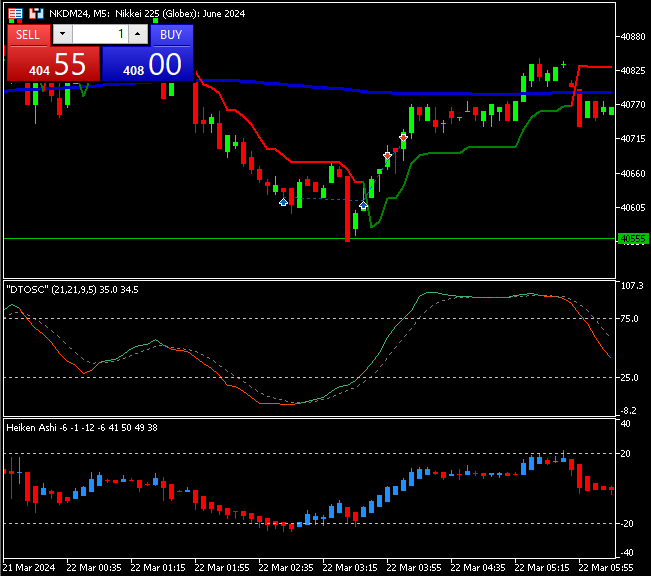This screenshot has width=651, height=576.
Task: Click the 25.0 DTOSC level label
Action: [629, 377]
